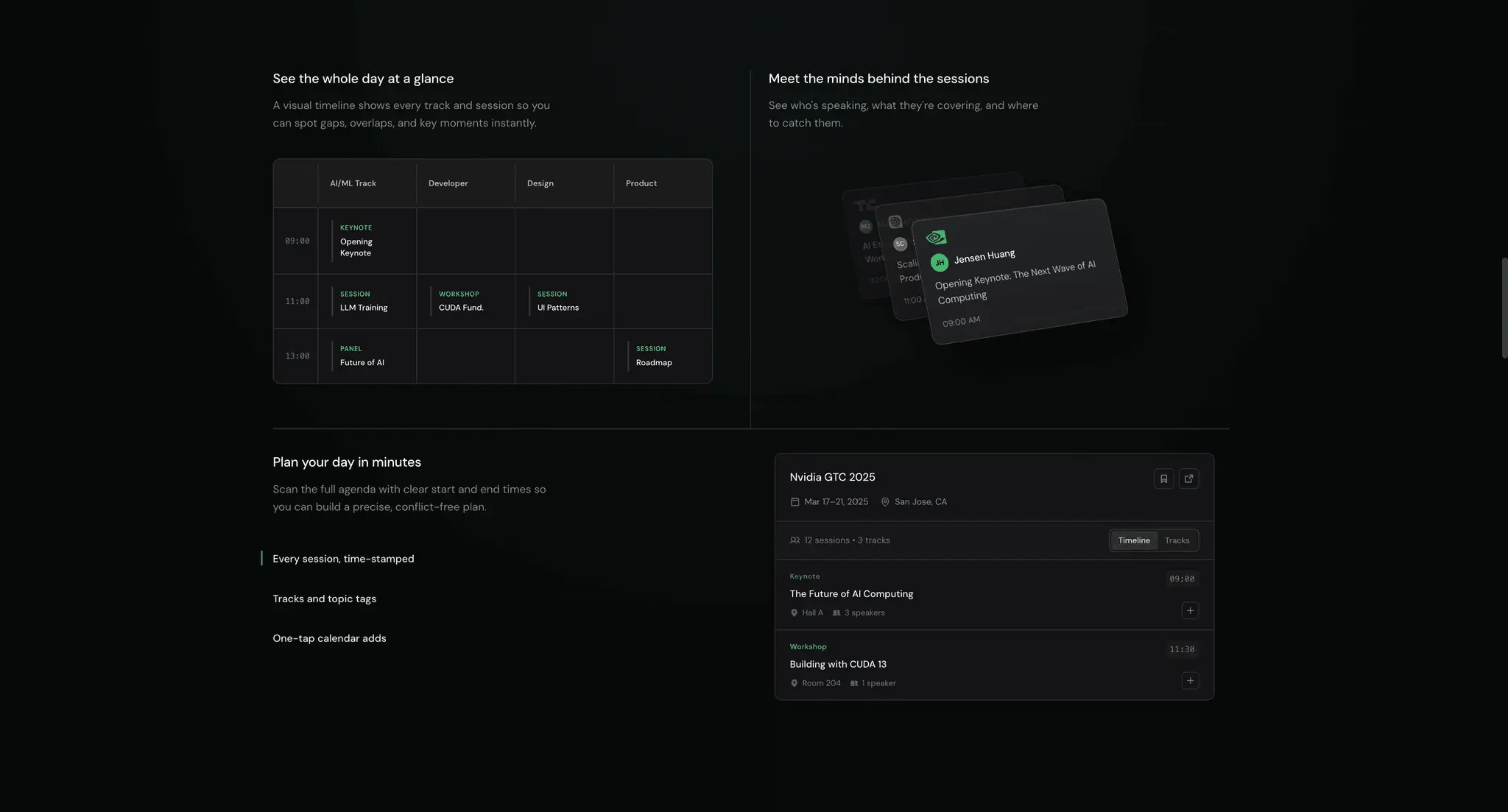
Task: Click the speakers icon beside 3 speakers
Action: coord(836,612)
